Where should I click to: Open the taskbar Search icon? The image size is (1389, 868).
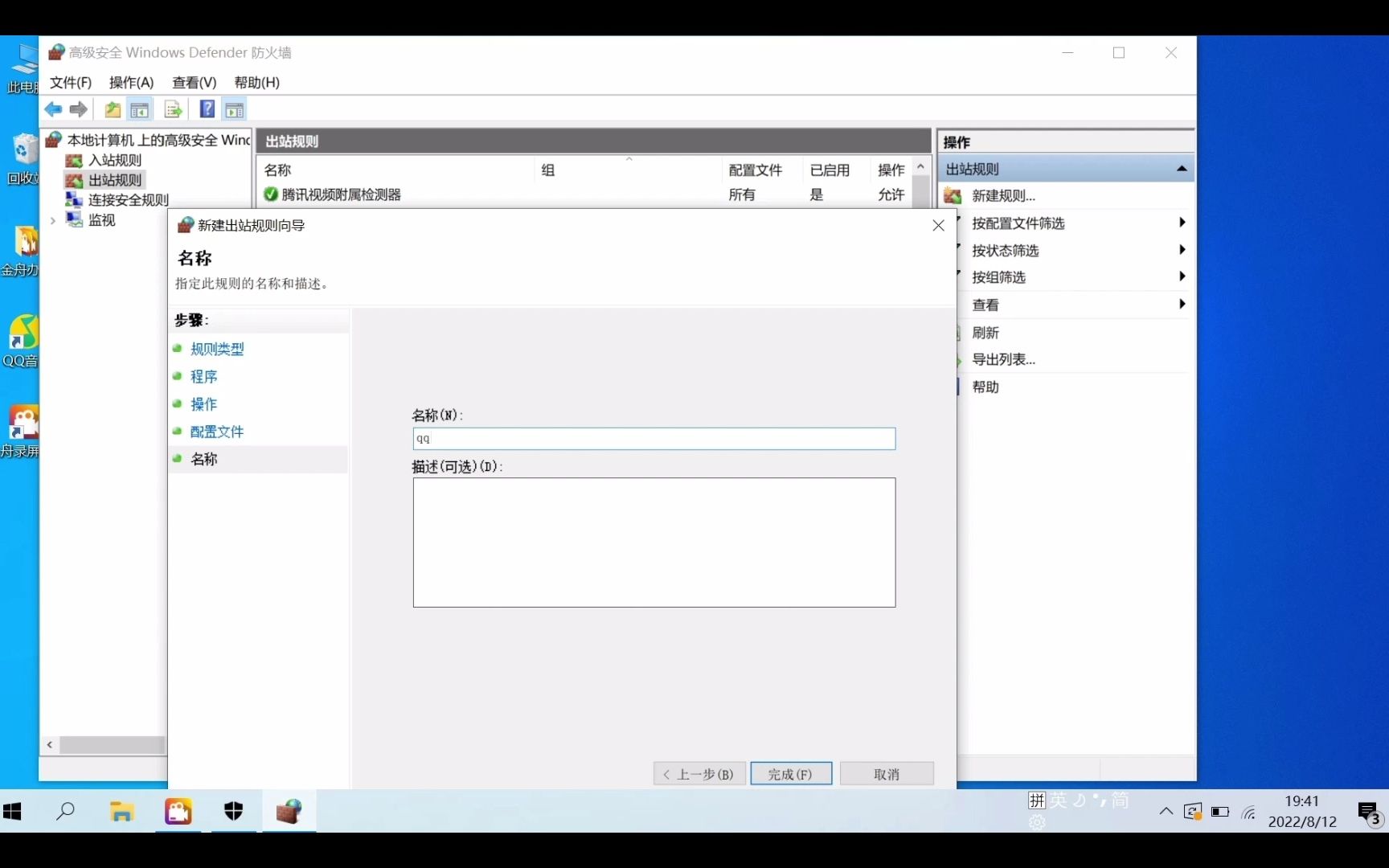tap(65, 811)
